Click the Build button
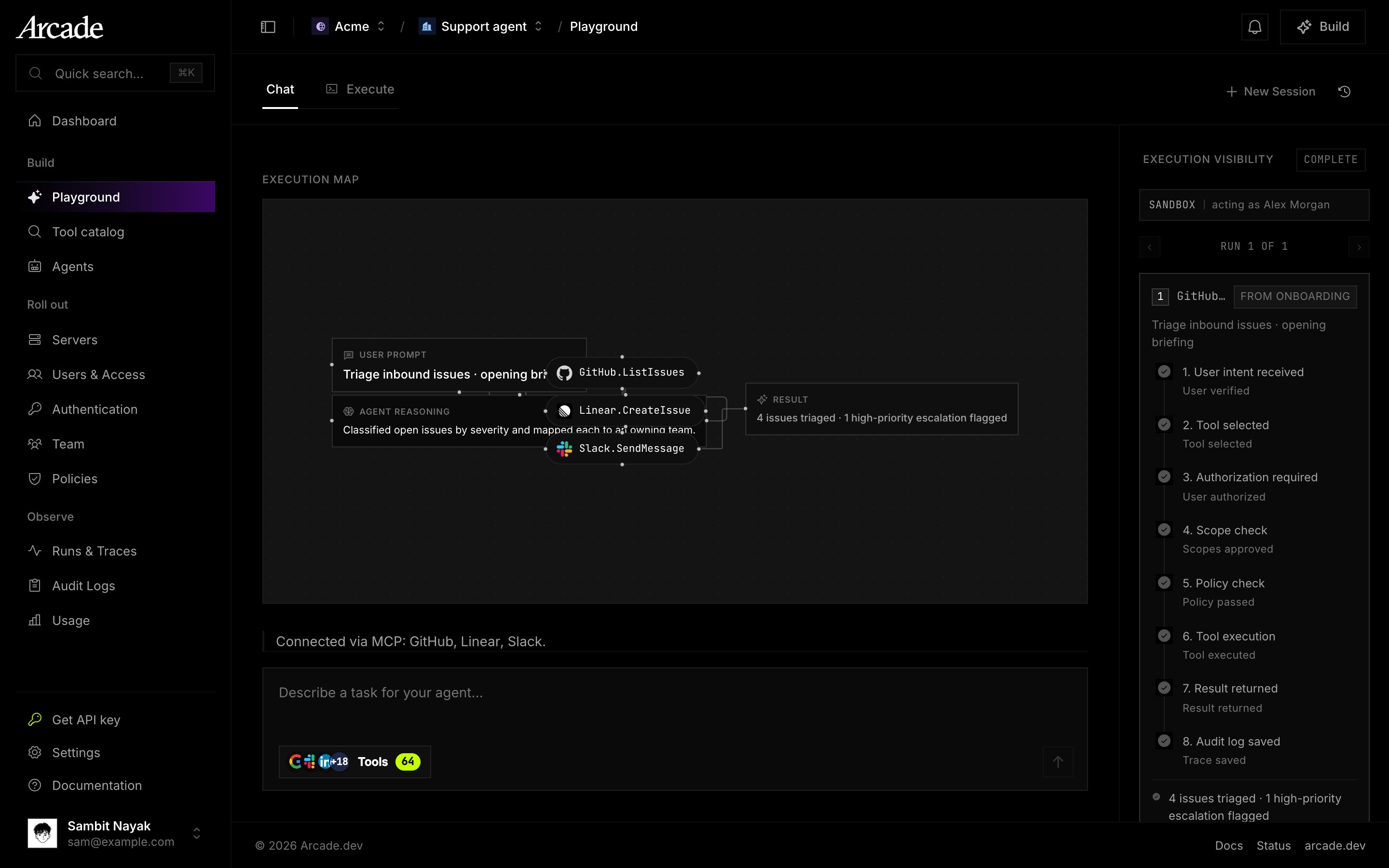Image resolution: width=1389 pixels, height=868 pixels. tap(1322, 27)
